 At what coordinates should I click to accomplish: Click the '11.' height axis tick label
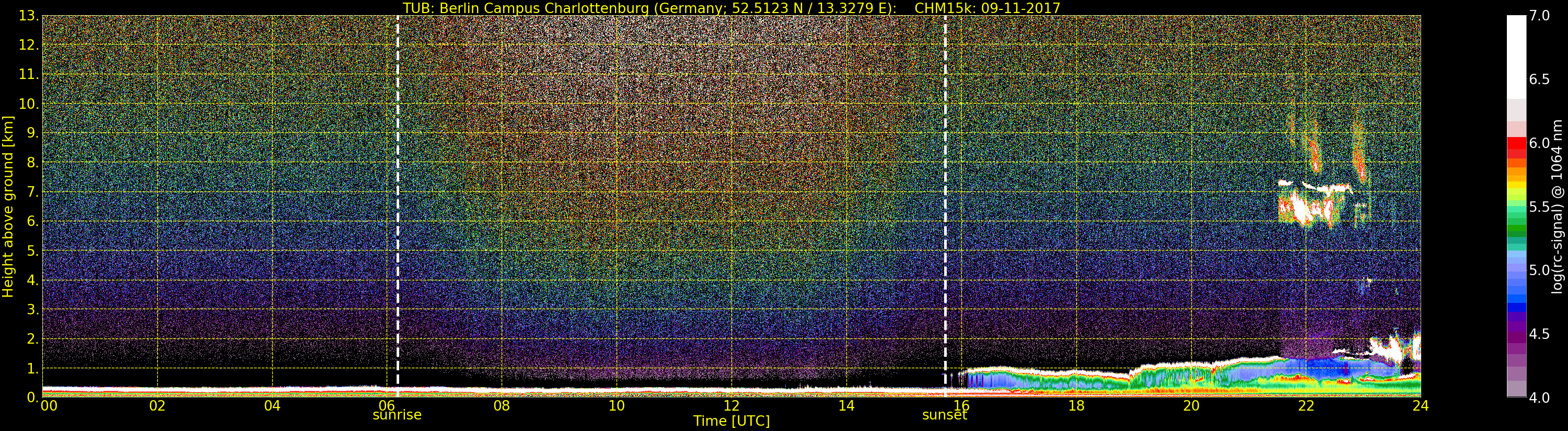[x=29, y=74]
